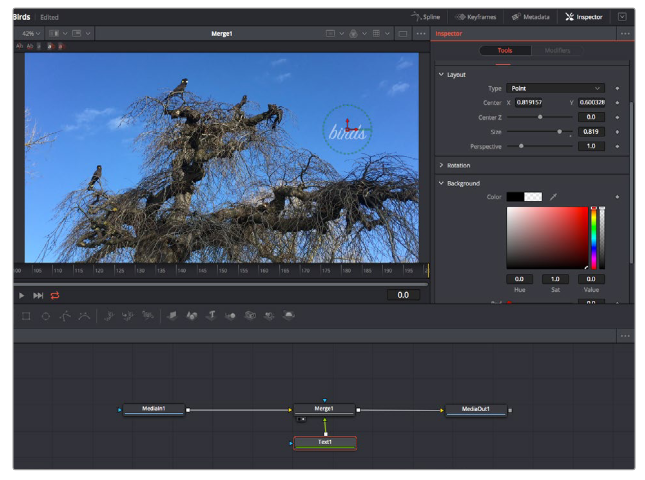Open the Keyframes panel

coord(475,17)
